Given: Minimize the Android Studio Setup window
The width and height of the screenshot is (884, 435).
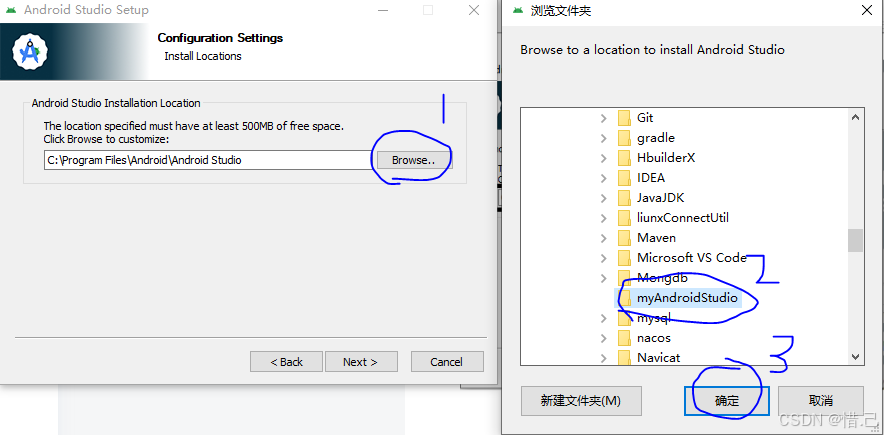Looking at the screenshot, I should [383, 10].
